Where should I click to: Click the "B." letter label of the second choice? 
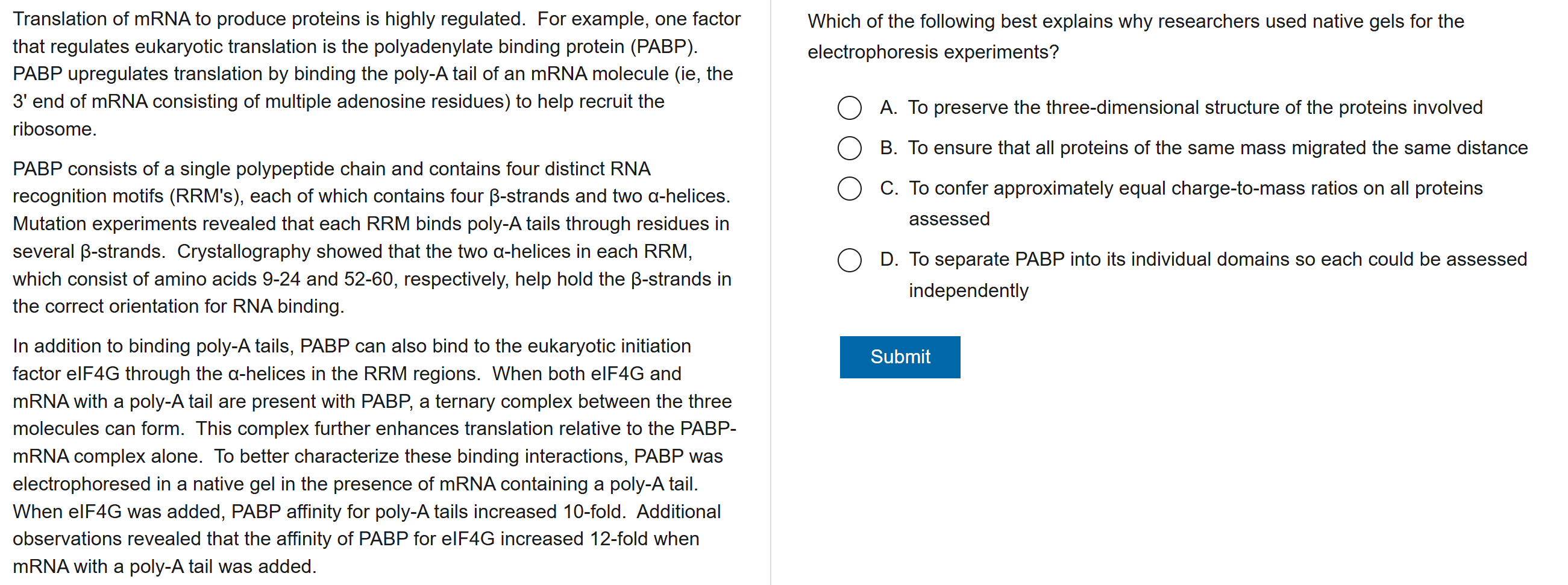point(888,148)
